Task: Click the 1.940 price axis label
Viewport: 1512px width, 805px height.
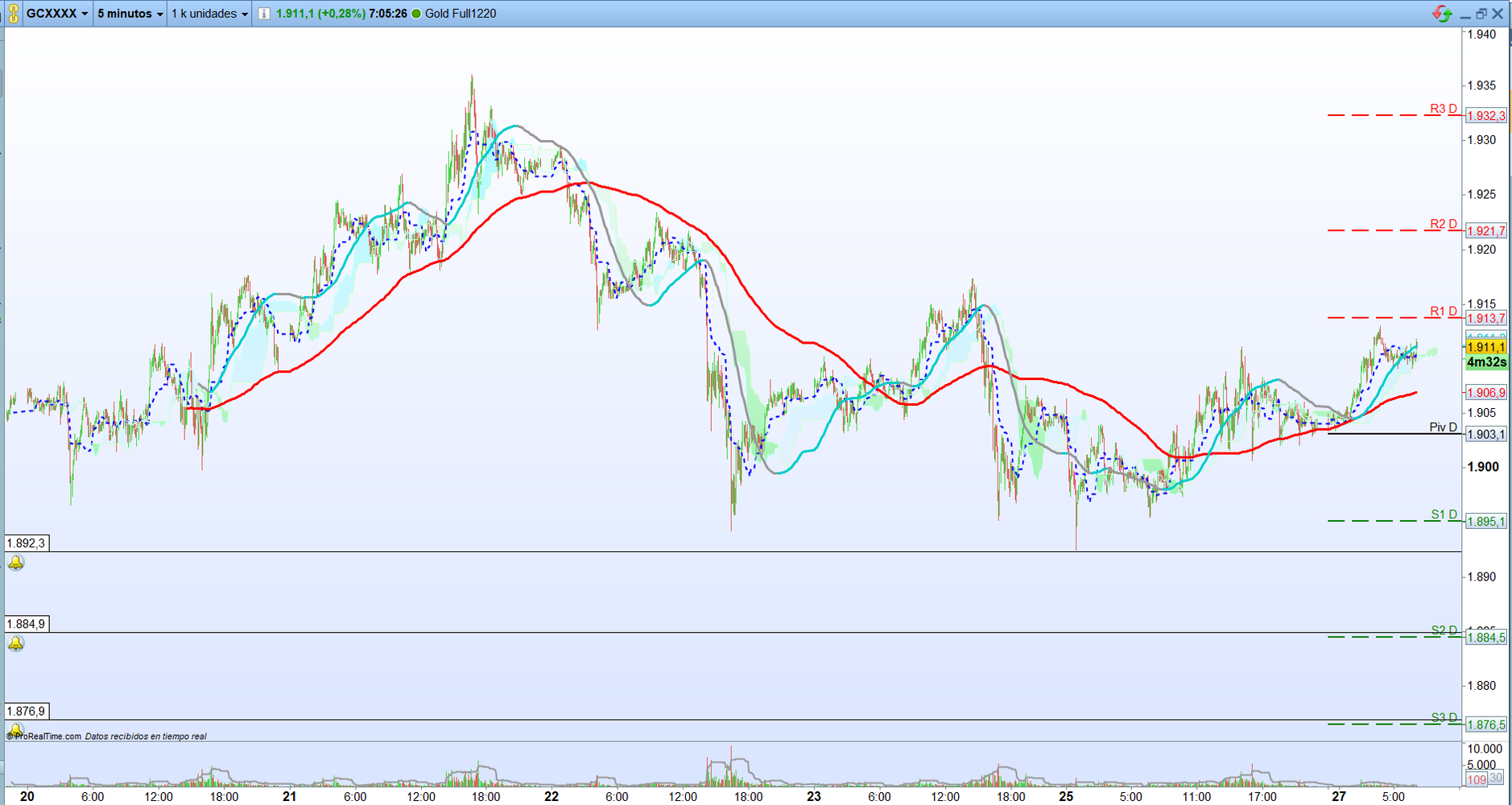Action: [x=1481, y=34]
